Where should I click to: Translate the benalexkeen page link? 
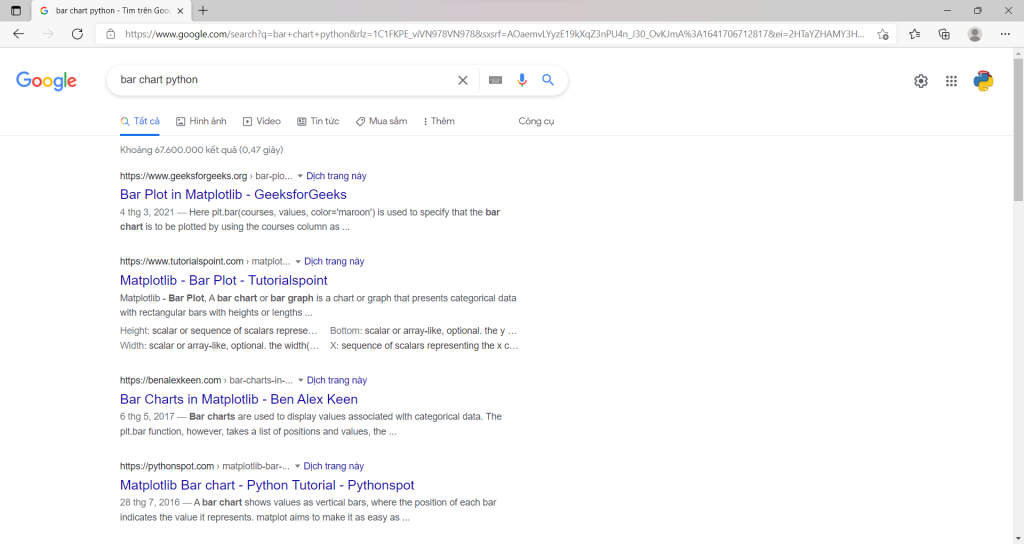tap(337, 381)
